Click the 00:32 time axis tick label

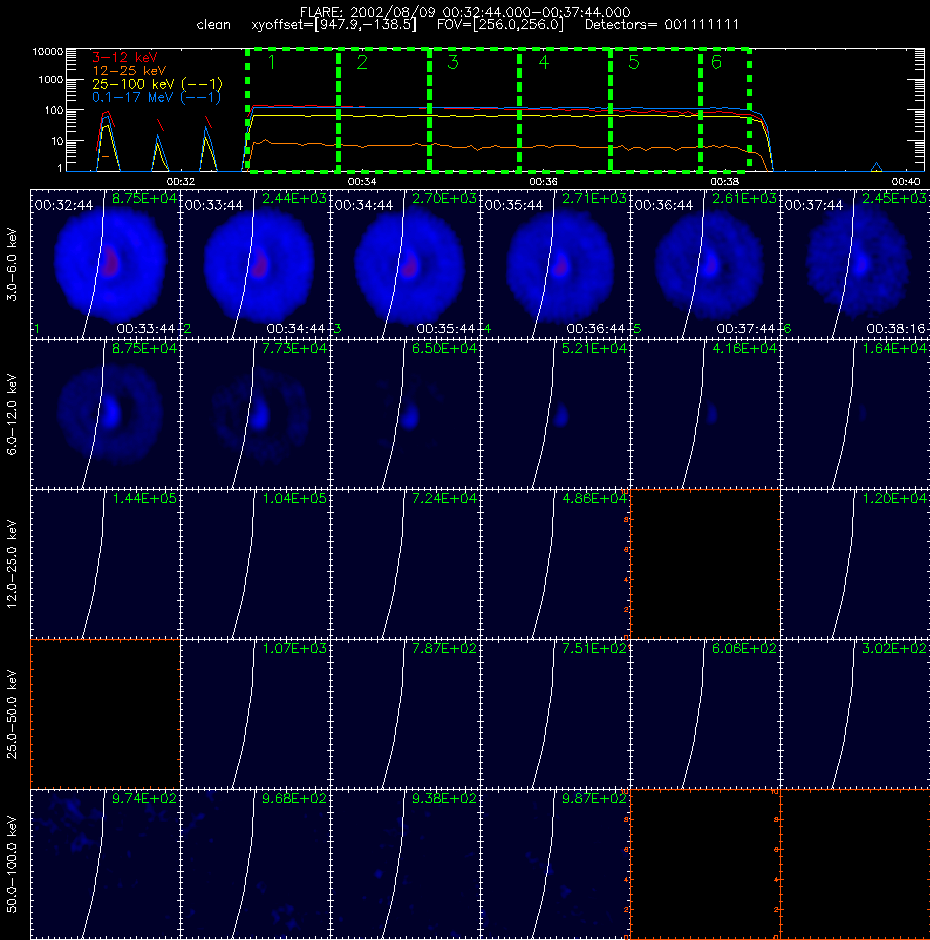coord(180,182)
